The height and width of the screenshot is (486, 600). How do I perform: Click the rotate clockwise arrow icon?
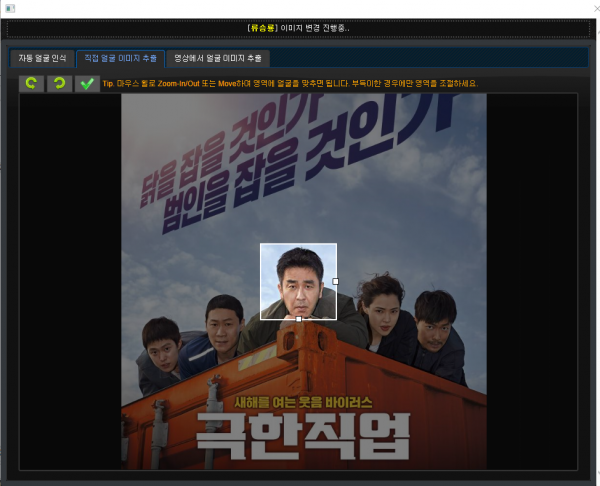tap(59, 83)
